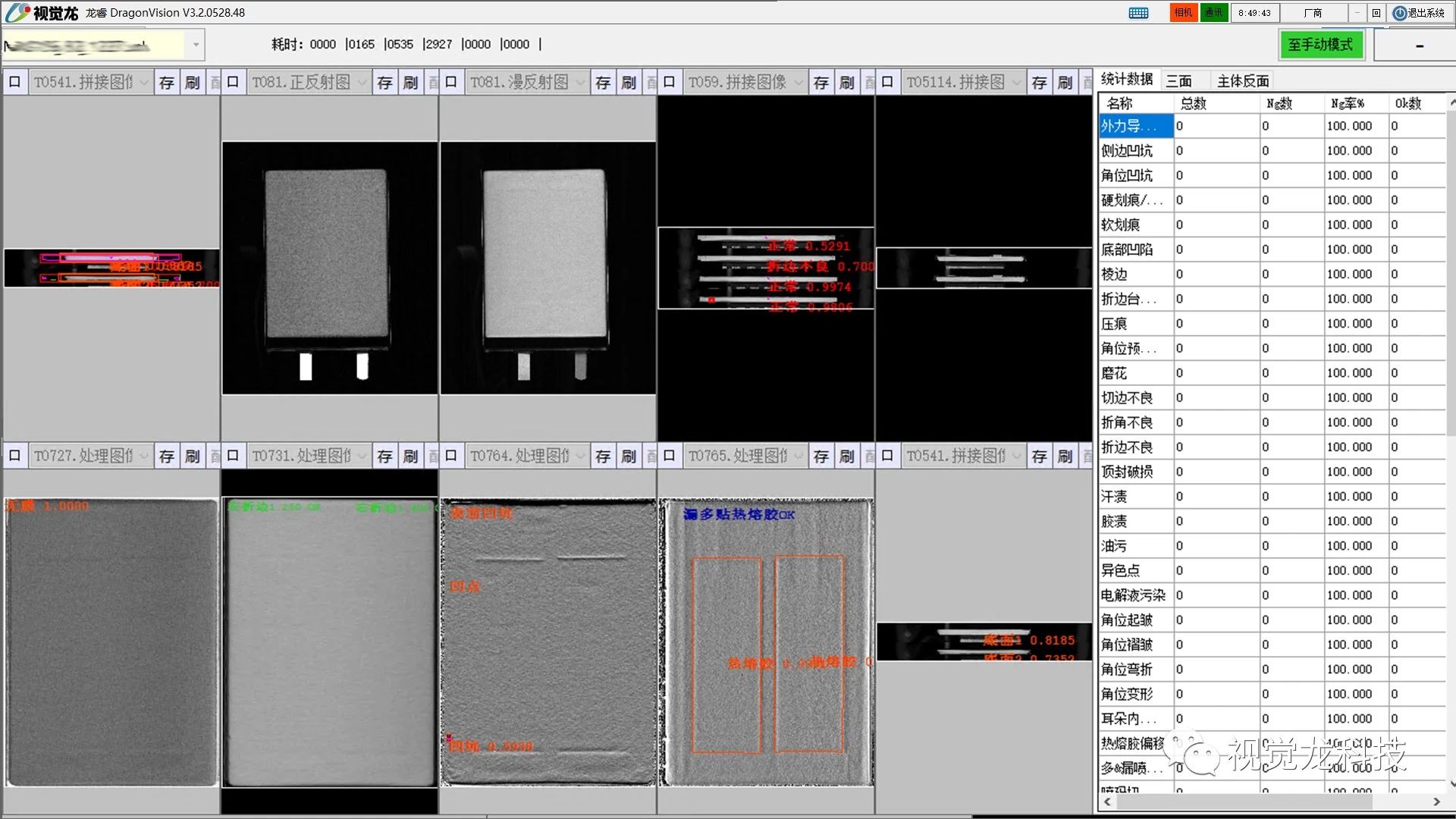Click the 存 save icon for T0764 panel

(603, 456)
